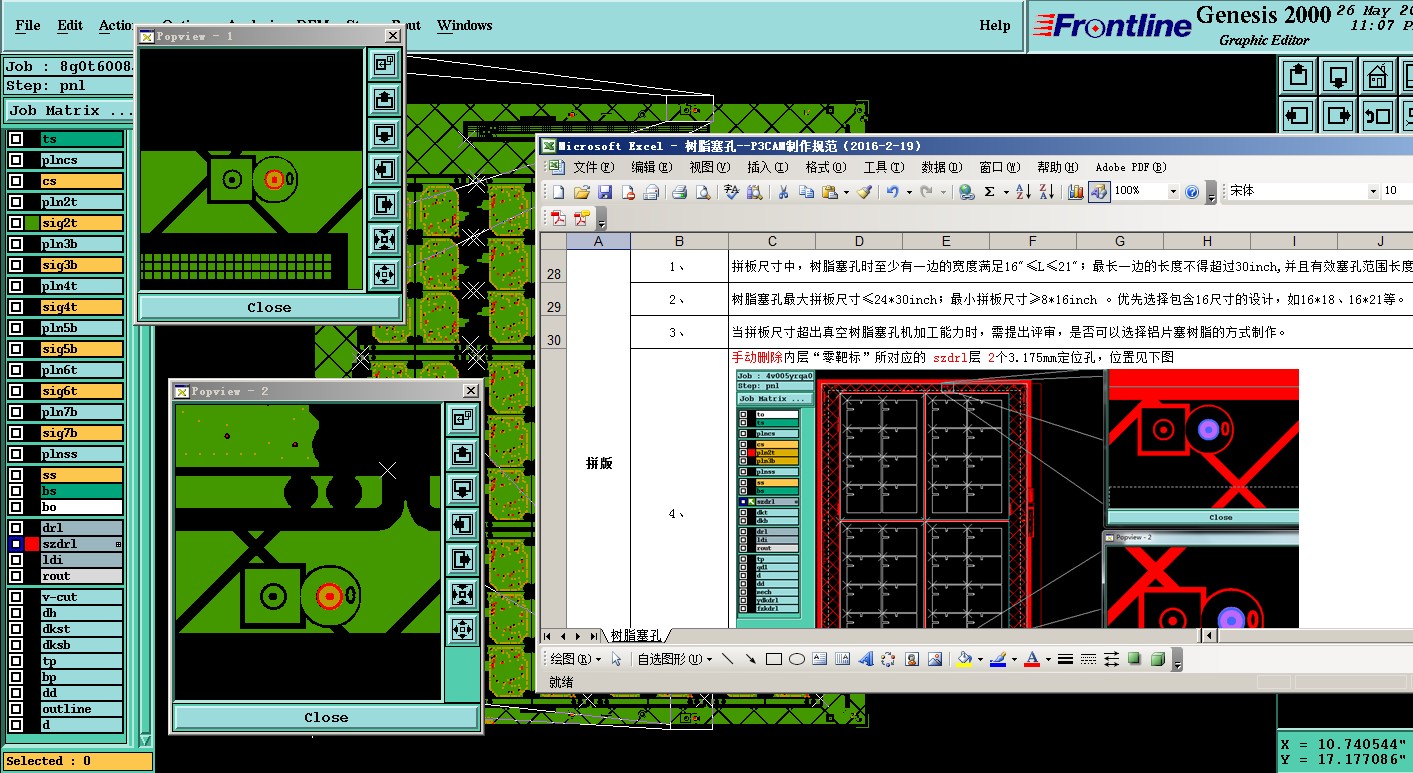The height and width of the screenshot is (773, 1413).
Task: Zoom in using Popview - 2 arrows-inward icon
Action: [x=462, y=593]
